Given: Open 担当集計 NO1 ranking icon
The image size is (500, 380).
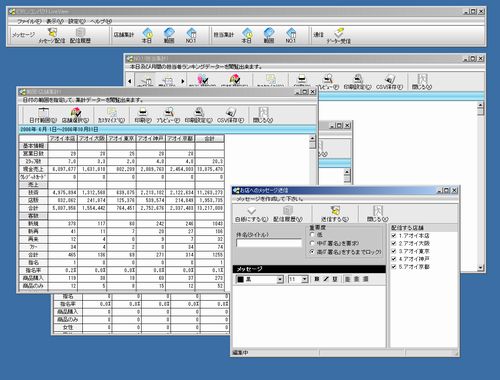Looking at the screenshot, I should [x=291, y=35].
